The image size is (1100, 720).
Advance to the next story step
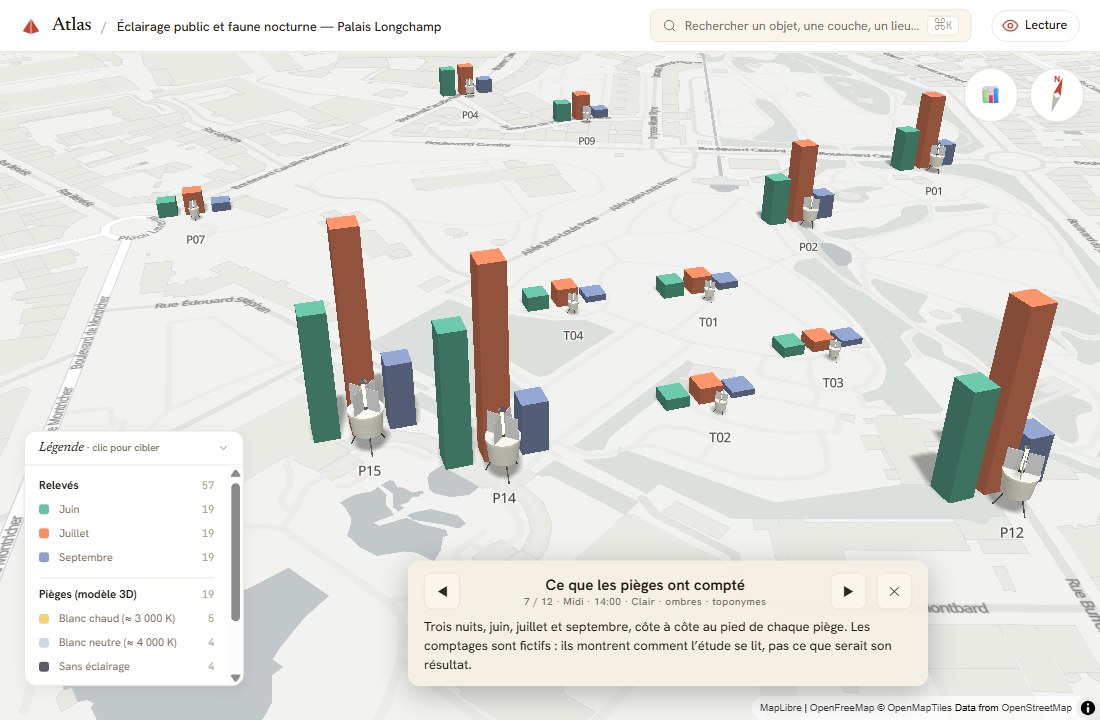coord(848,591)
